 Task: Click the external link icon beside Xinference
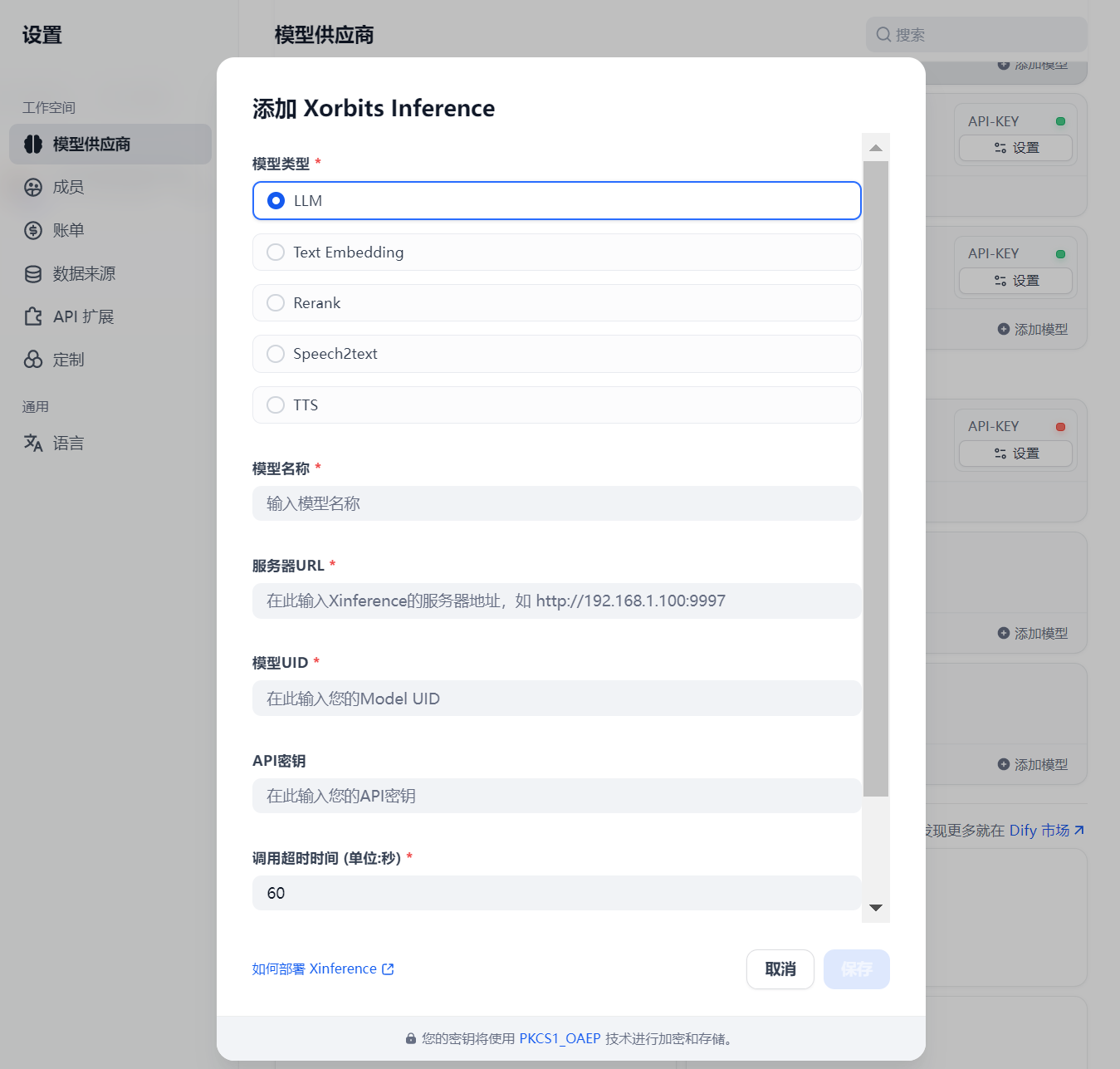[388, 969]
